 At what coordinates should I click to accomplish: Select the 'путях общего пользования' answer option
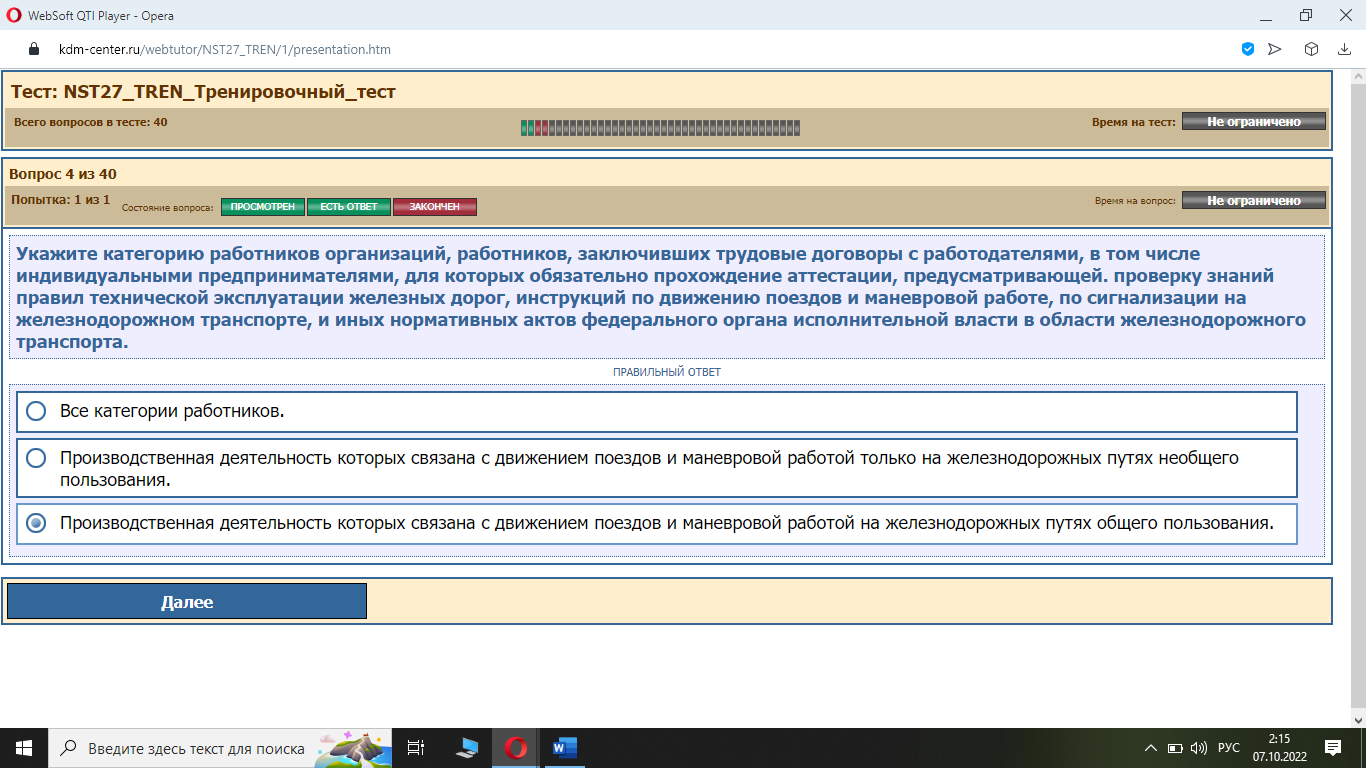point(657,523)
